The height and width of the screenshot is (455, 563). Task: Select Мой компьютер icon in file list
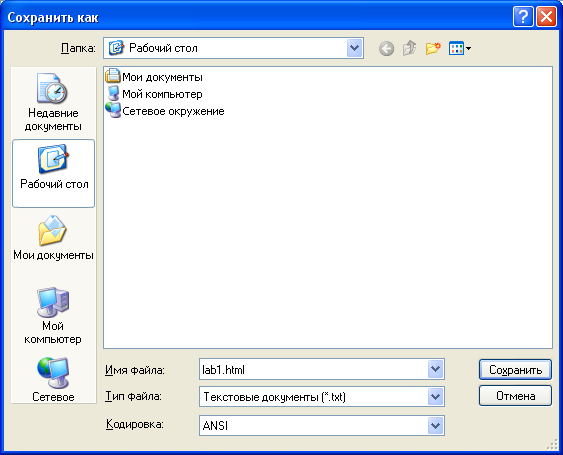point(113,93)
